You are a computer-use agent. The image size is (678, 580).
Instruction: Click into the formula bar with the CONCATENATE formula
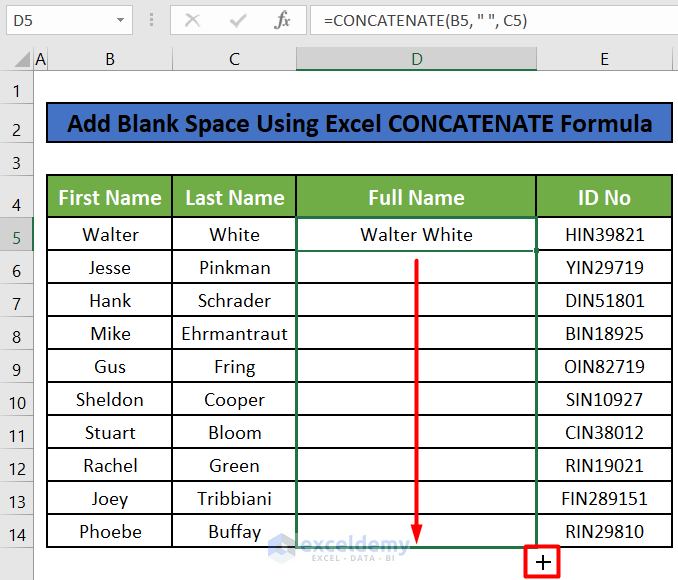tap(494, 20)
